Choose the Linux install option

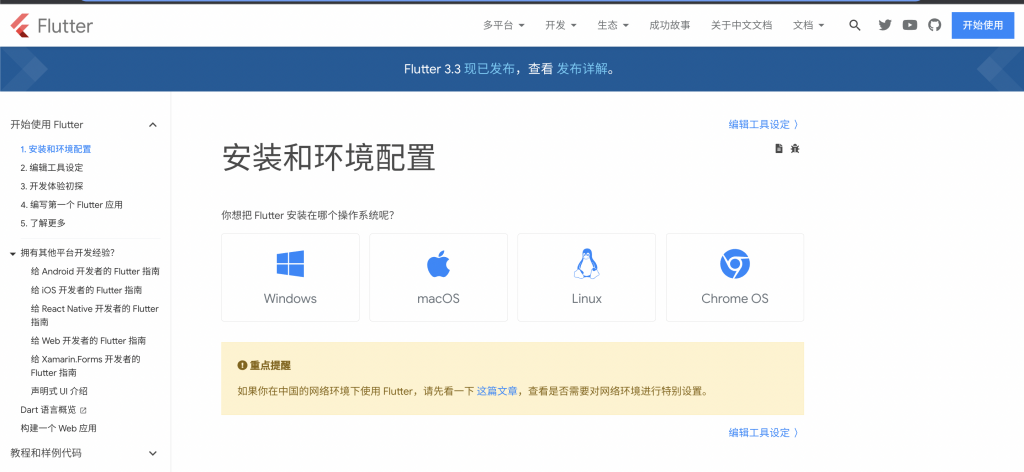(586, 277)
